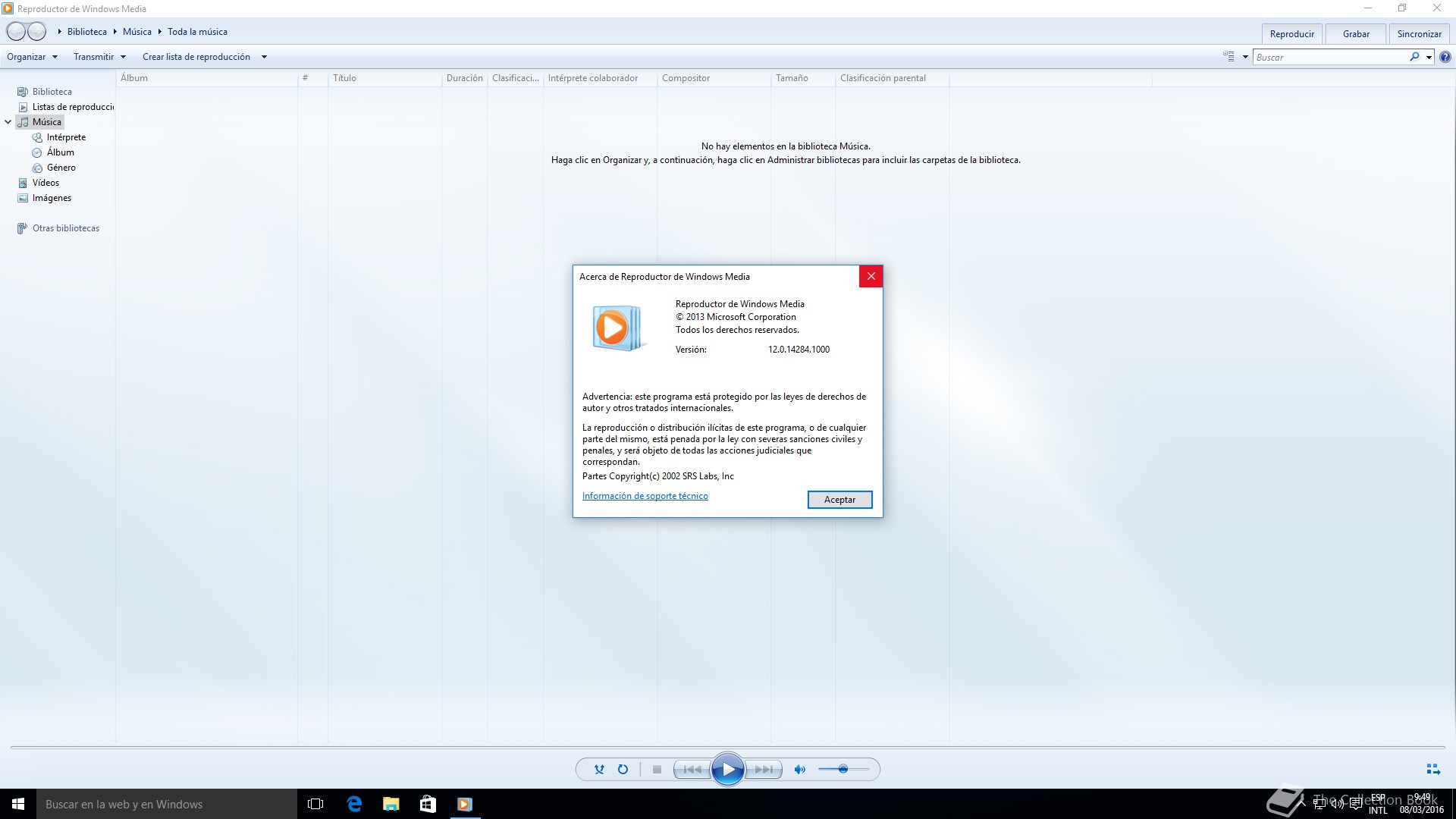Sort by Clasificación parental column header
Viewport: 1456px width, 819px height.
click(x=892, y=78)
